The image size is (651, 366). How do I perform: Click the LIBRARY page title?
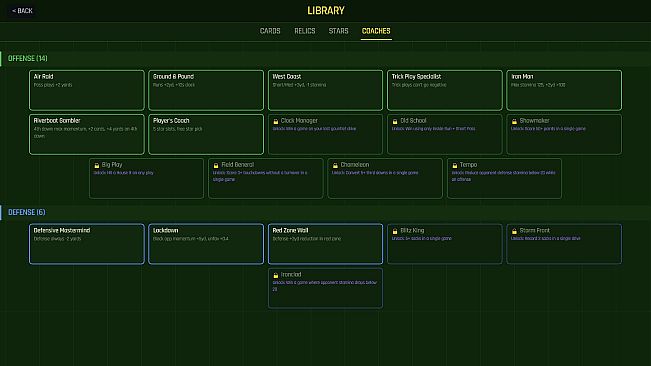click(x=326, y=11)
